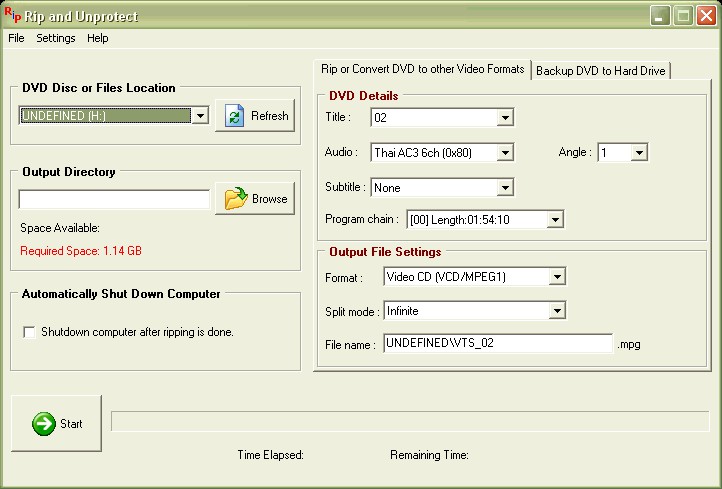Expand the Angle dropdown

point(639,153)
